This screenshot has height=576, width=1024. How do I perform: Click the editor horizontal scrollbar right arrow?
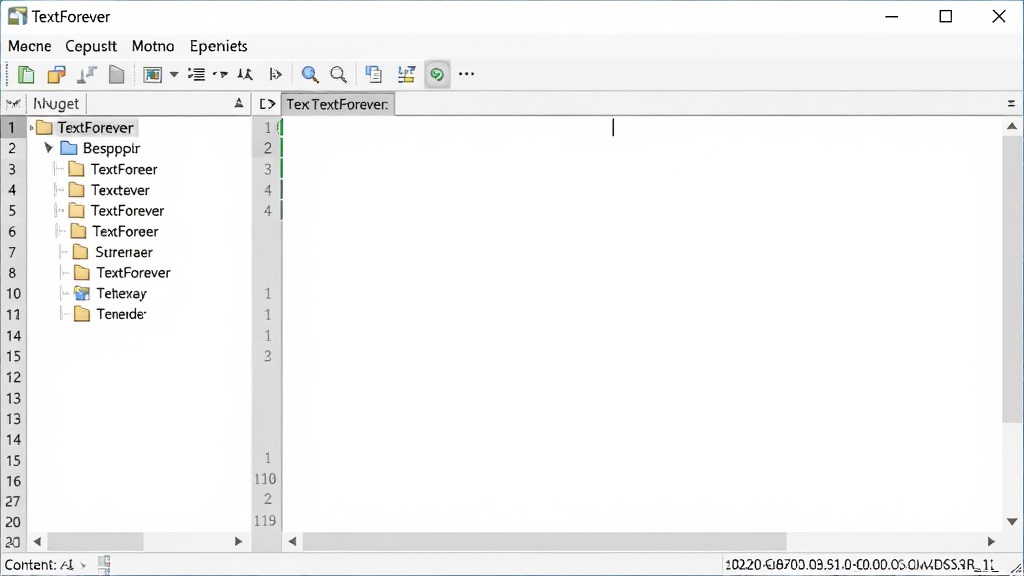[991, 541]
